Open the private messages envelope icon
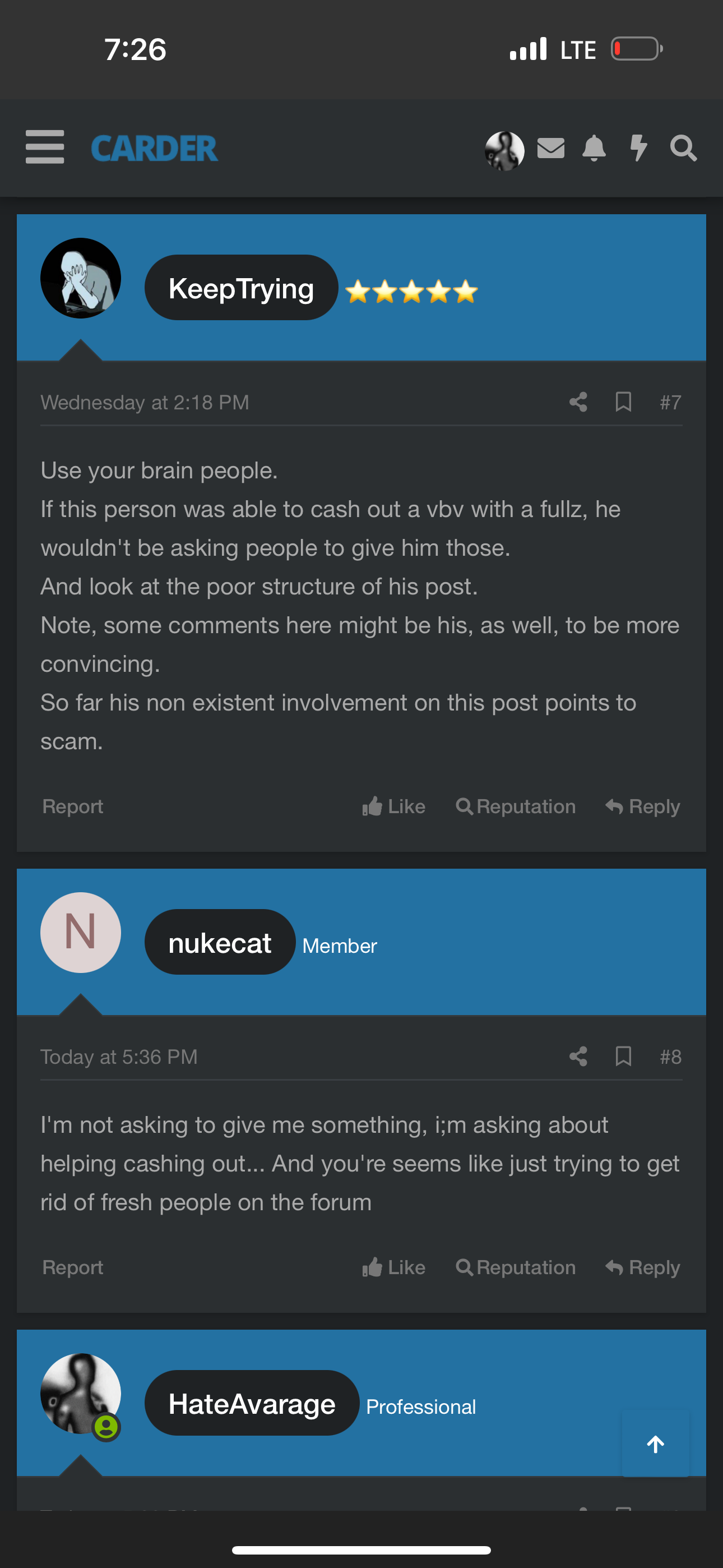Image resolution: width=723 pixels, height=1568 pixels. point(551,148)
